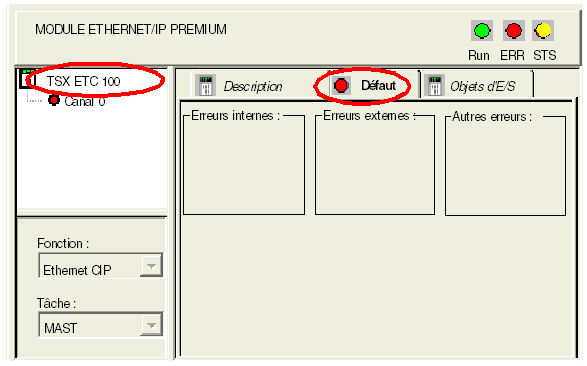The height and width of the screenshot is (366, 587).
Task: Select Canal 0 tree item
Action: click(x=85, y=101)
